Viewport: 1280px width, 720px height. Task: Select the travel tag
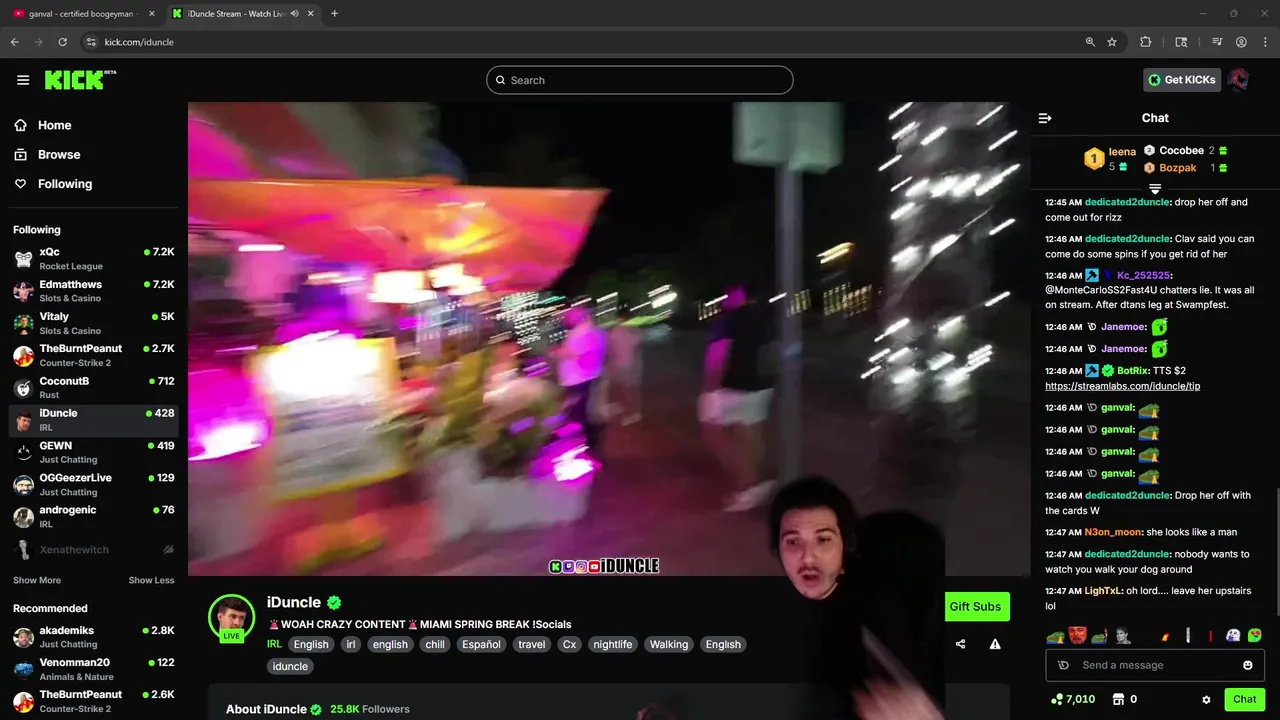point(532,644)
